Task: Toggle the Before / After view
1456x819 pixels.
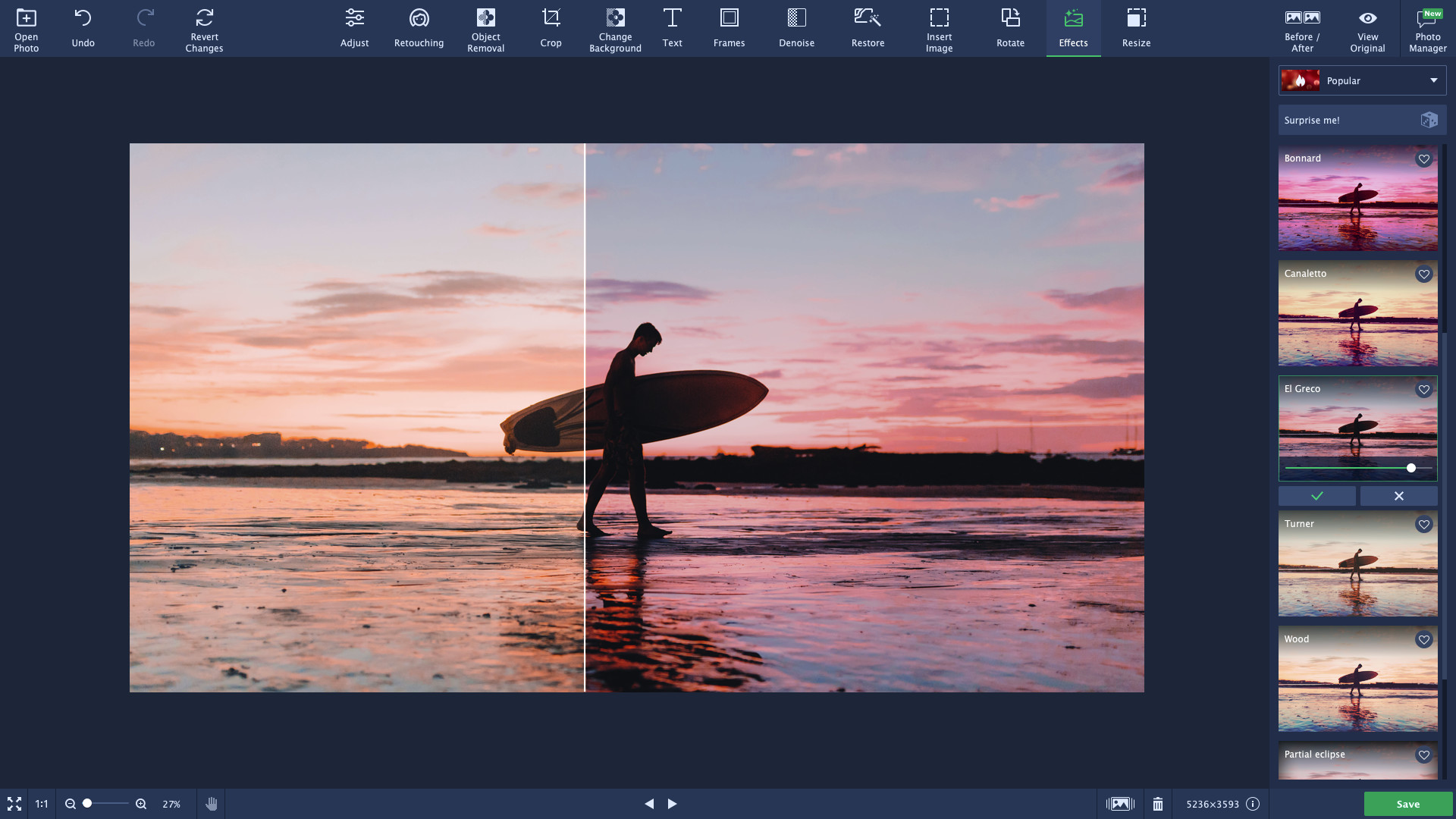Action: click(1302, 29)
